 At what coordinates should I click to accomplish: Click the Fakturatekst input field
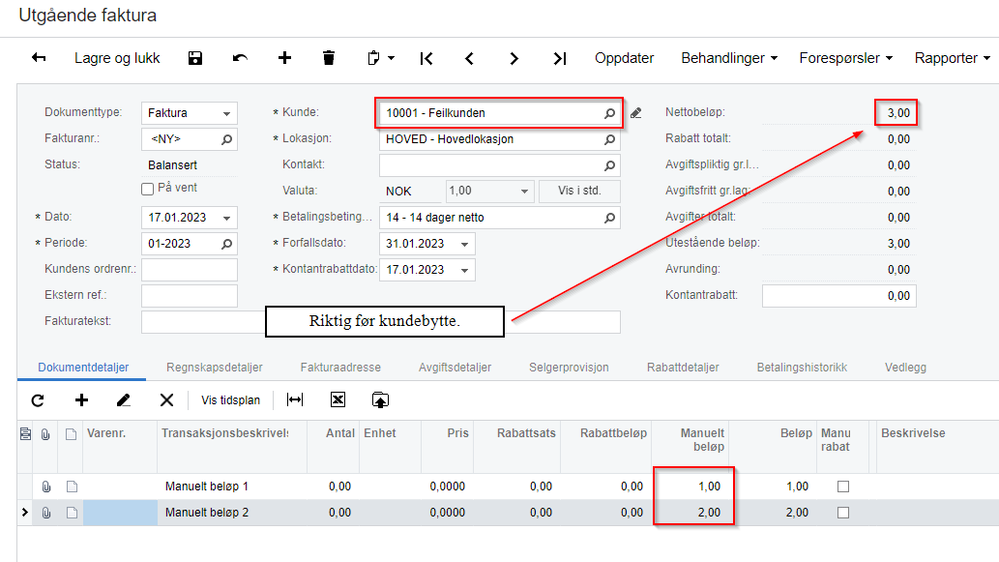pos(380,322)
